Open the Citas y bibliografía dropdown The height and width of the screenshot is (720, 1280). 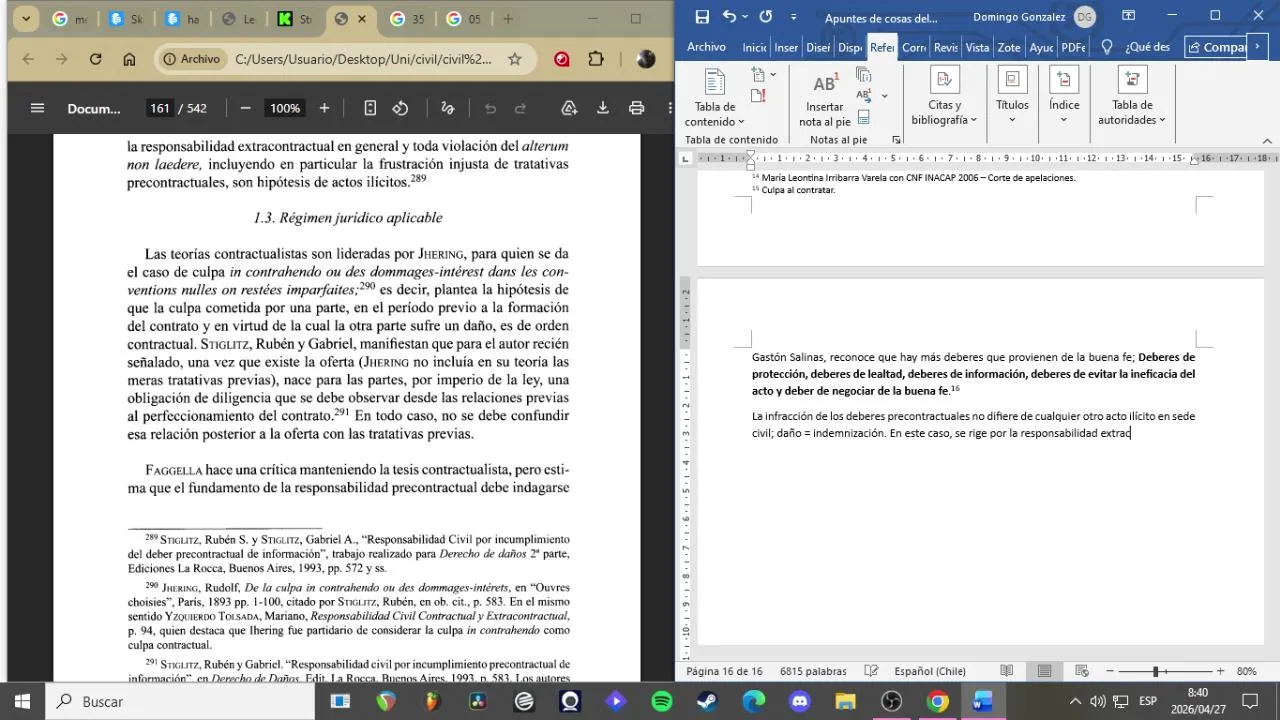pyautogui.click(x=944, y=98)
